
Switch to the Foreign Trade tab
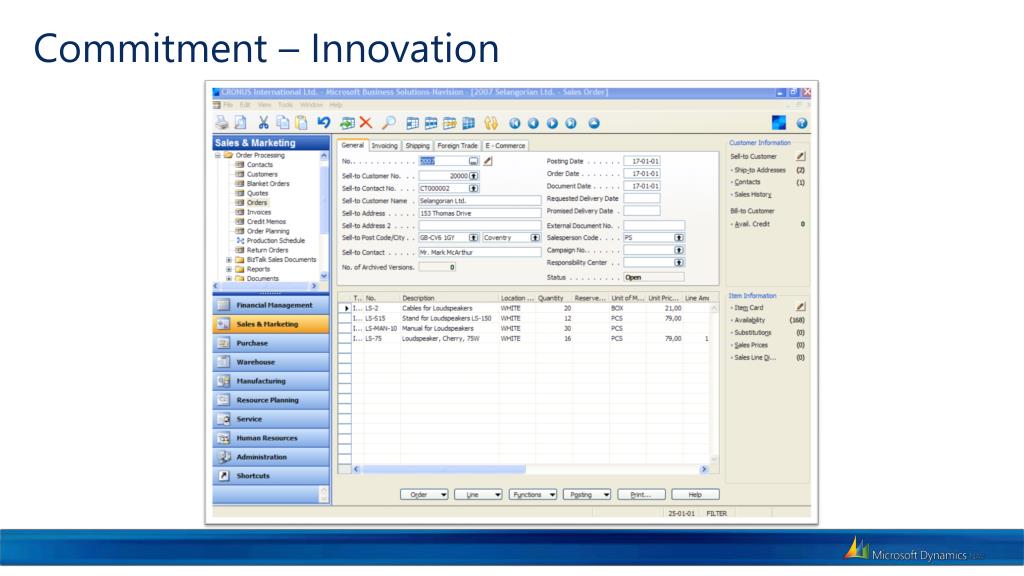tap(457, 146)
